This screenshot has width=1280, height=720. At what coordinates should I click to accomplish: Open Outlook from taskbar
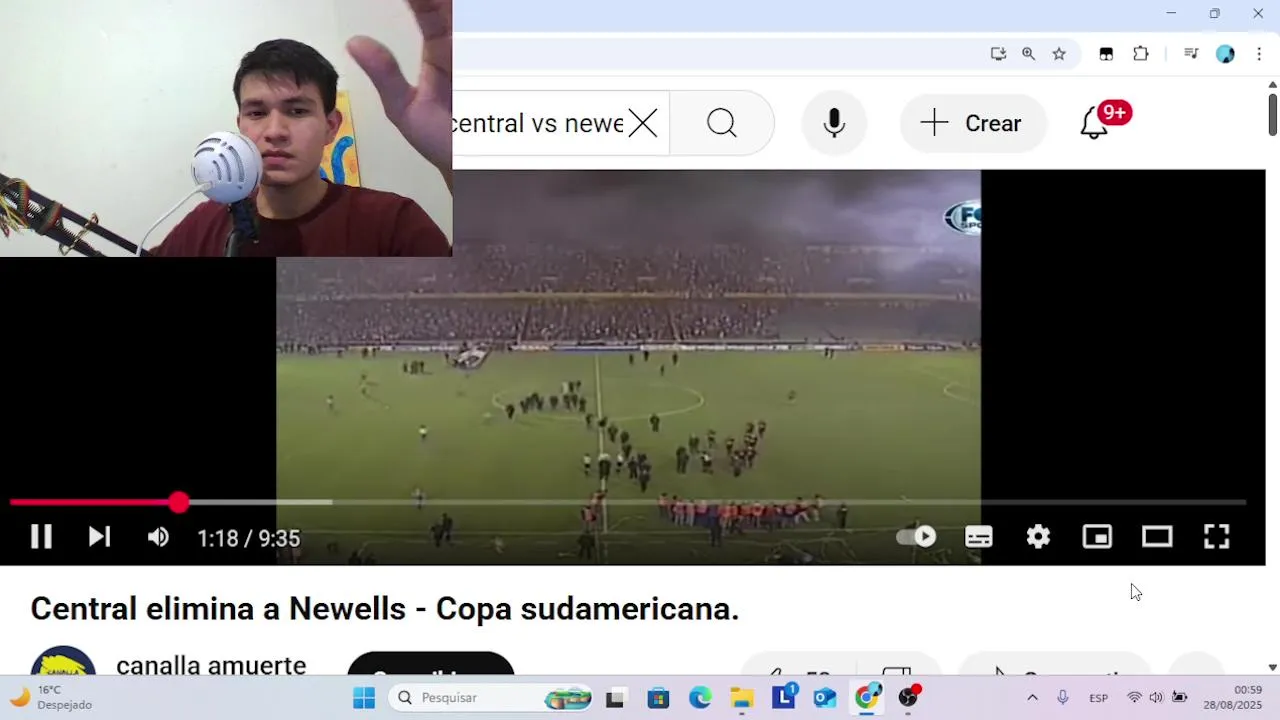pyautogui.click(x=825, y=698)
